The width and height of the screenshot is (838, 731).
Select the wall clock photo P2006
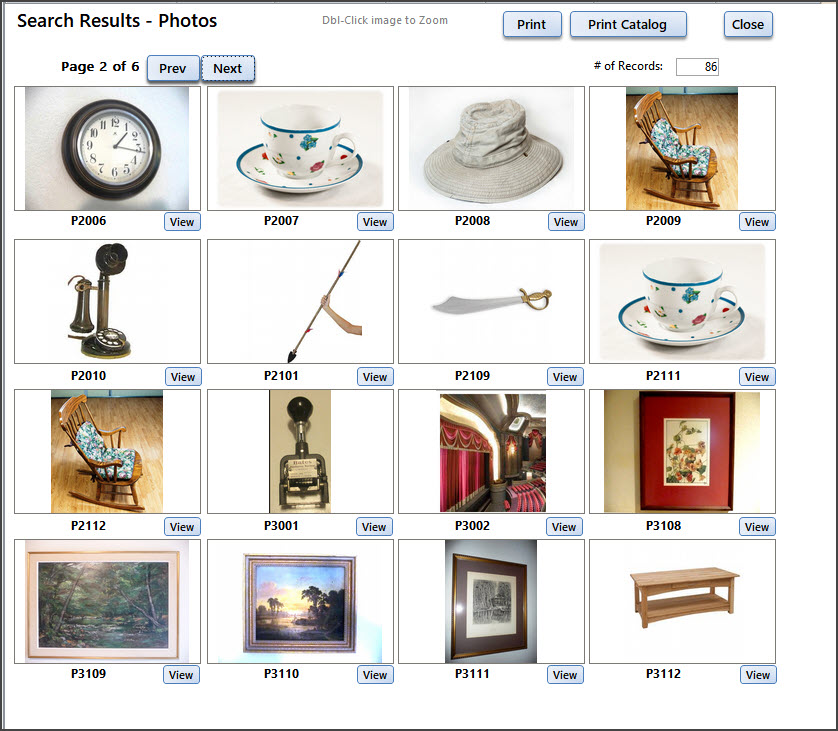pyautogui.click(x=107, y=149)
